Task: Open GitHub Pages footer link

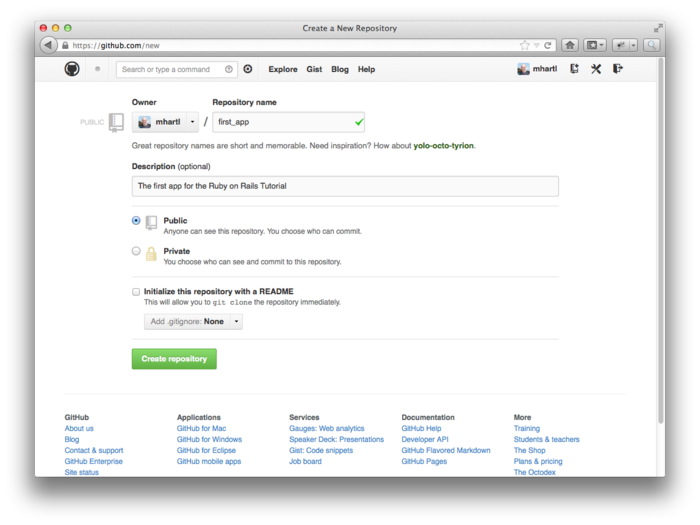Action: tap(424, 461)
